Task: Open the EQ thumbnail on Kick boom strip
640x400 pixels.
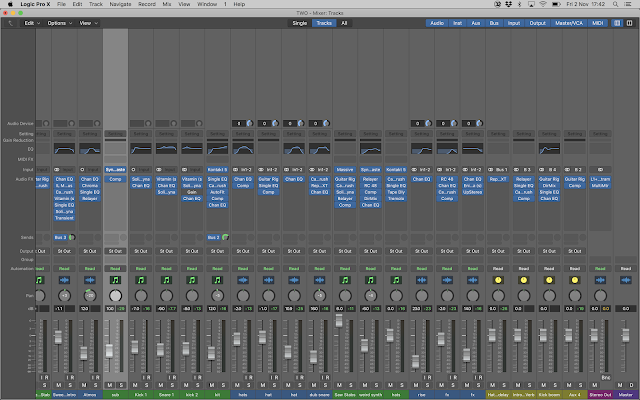Action: pos(549,149)
